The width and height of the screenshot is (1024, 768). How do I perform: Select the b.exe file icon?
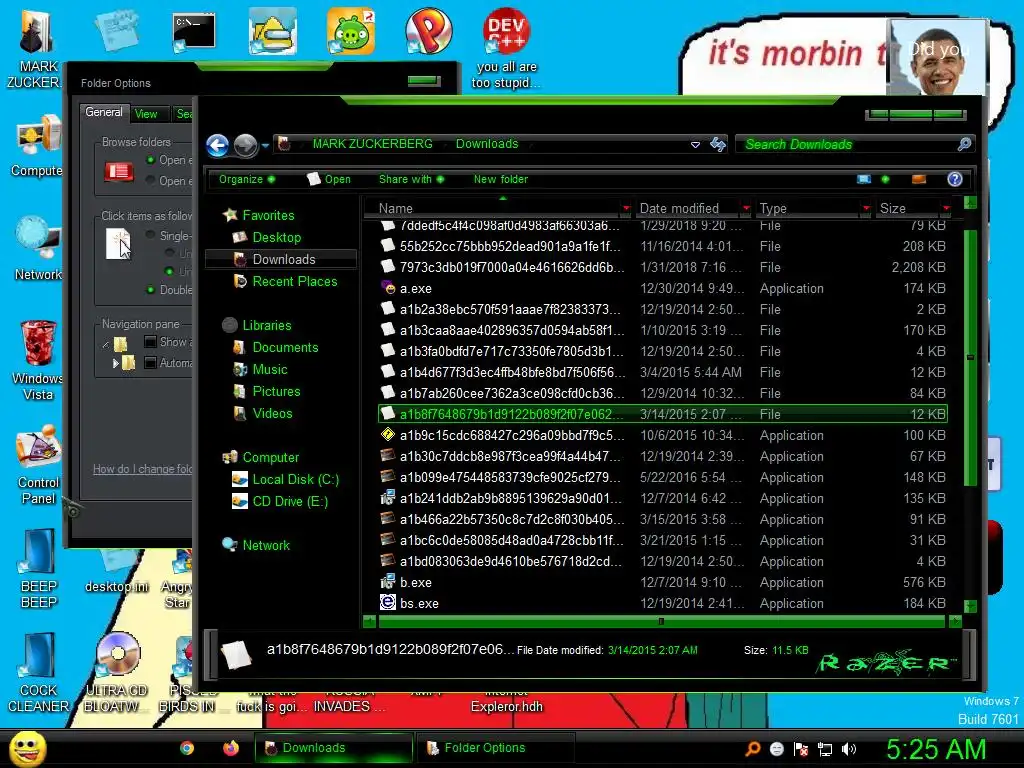[x=388, y=582]
